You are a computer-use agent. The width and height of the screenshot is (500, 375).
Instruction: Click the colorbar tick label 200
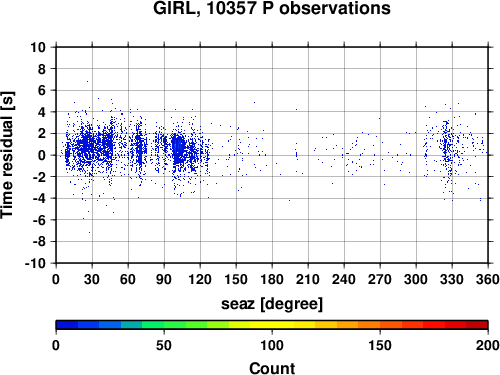coord(487,345)
